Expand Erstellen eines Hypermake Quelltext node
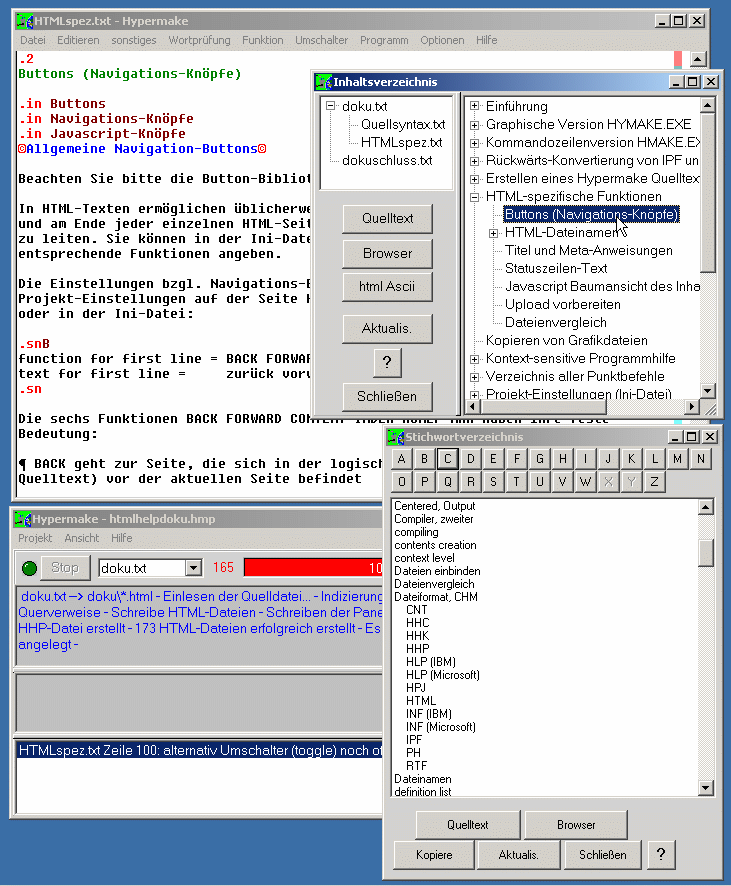 (x=475, y=179)
